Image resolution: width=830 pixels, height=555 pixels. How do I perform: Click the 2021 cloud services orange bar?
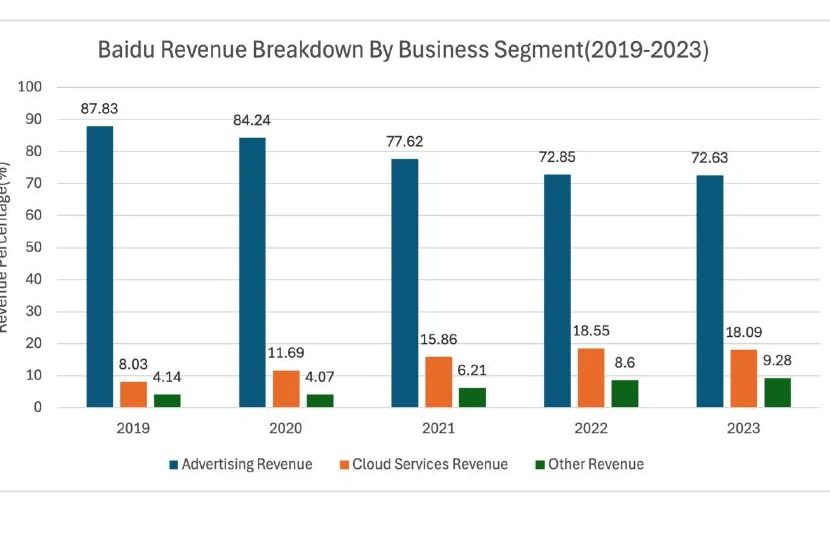click(439, 382)
